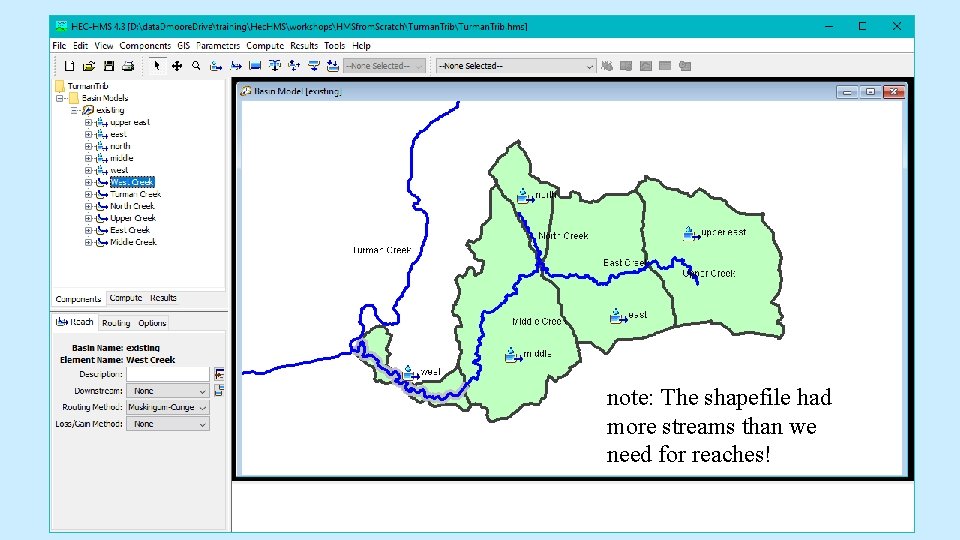Expand the Turman Creek tree node
Screen dimensions: 960x540
point(88,194)
